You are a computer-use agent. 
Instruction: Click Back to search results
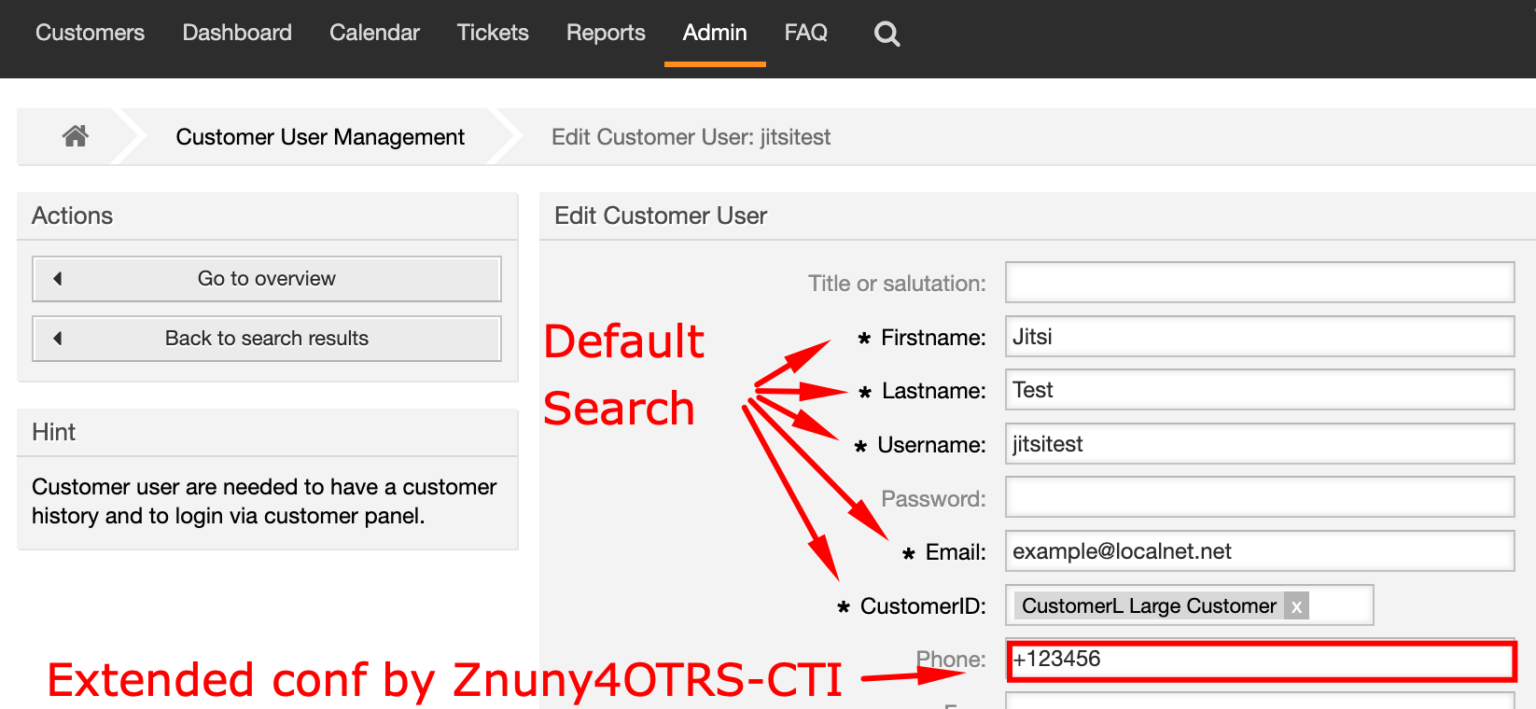[266, 339]
